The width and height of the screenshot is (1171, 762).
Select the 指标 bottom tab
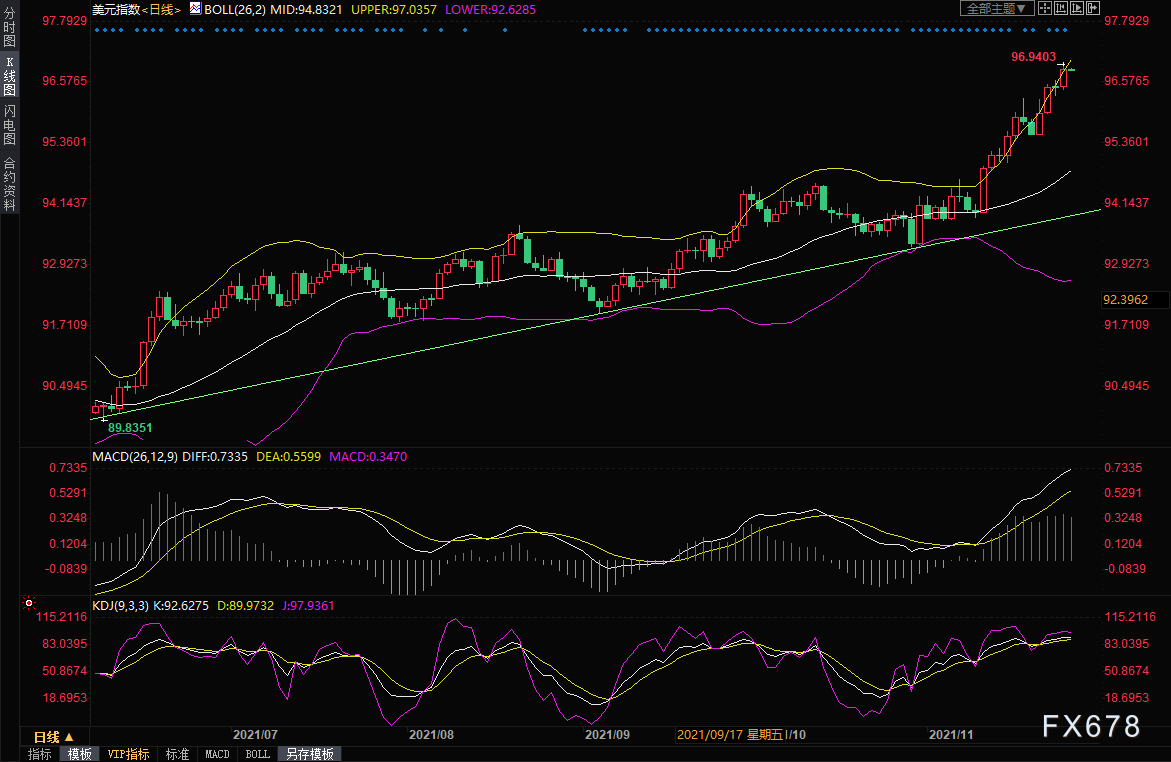point(40,754)
